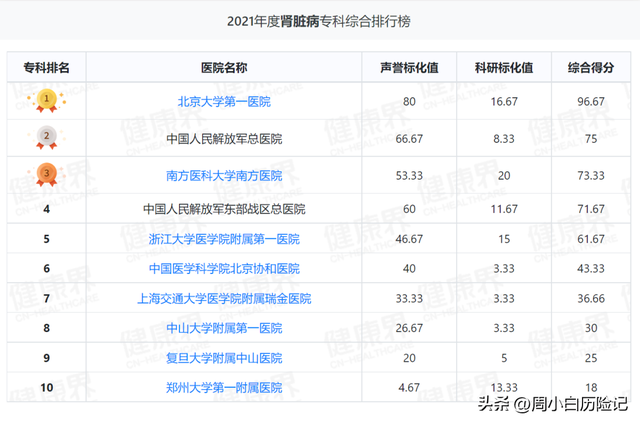Select reputation value 26.67

(x=409, y=328)
